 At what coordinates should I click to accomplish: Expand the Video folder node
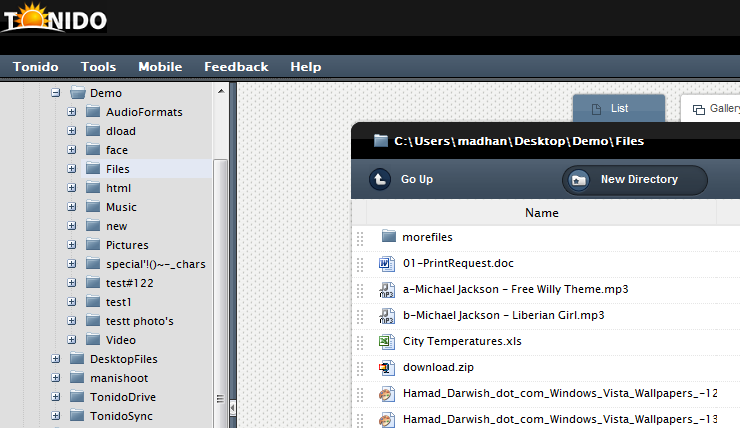click(x=72, y=340)
